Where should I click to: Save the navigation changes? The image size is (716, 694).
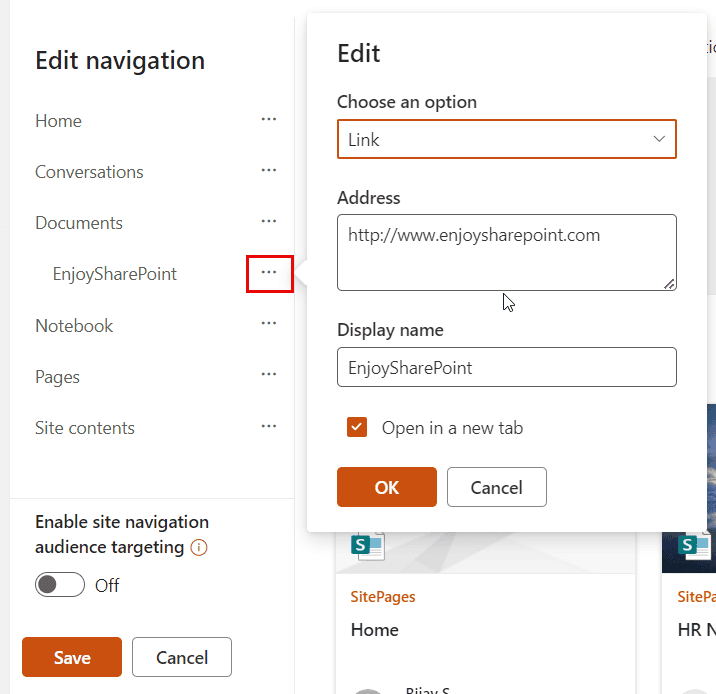[72, 657]
